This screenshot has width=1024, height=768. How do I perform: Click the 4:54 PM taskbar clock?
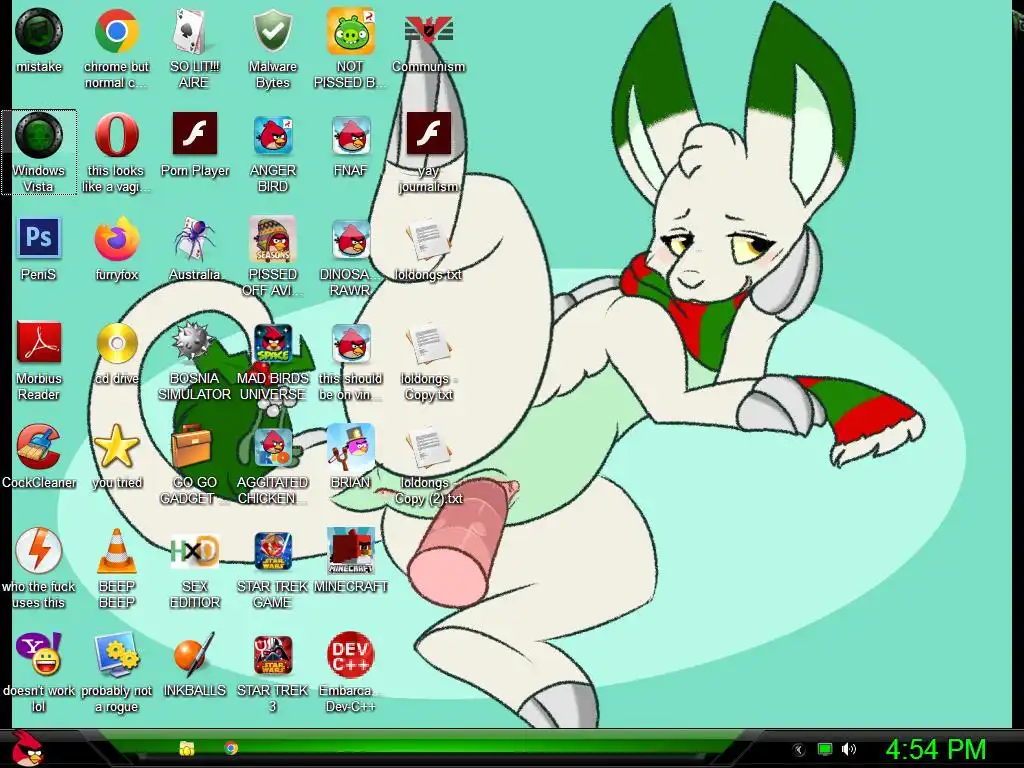coord(935,749)
